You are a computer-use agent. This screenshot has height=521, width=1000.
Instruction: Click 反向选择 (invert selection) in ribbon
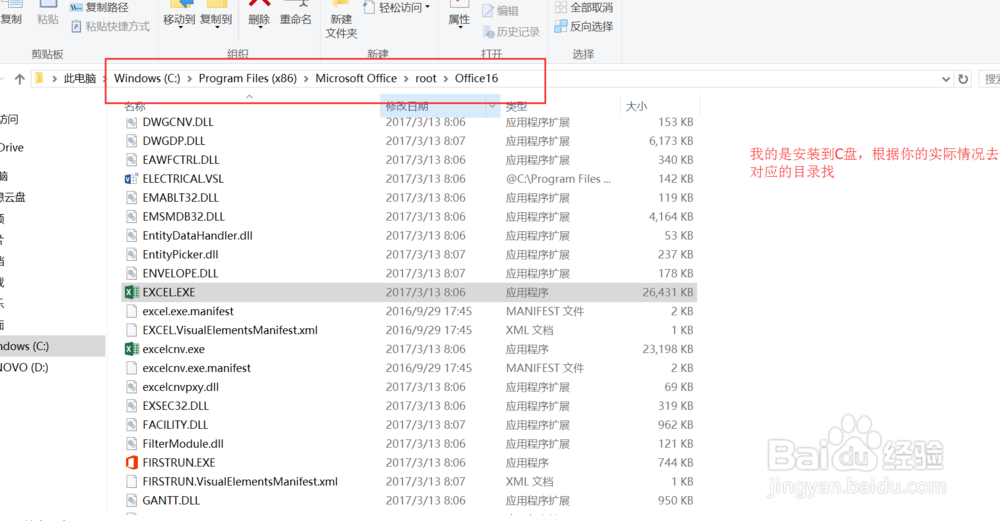pyautogui.click(x=584, y=26)
